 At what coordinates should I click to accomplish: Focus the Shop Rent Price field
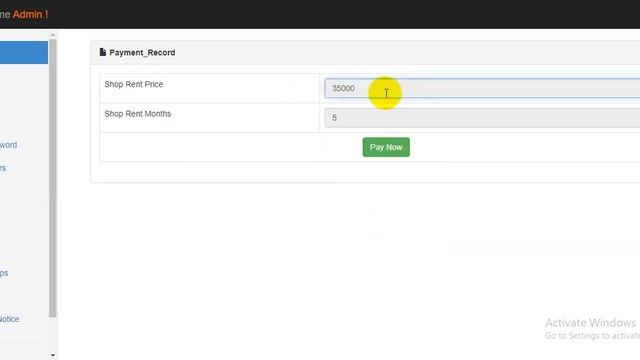482,88
